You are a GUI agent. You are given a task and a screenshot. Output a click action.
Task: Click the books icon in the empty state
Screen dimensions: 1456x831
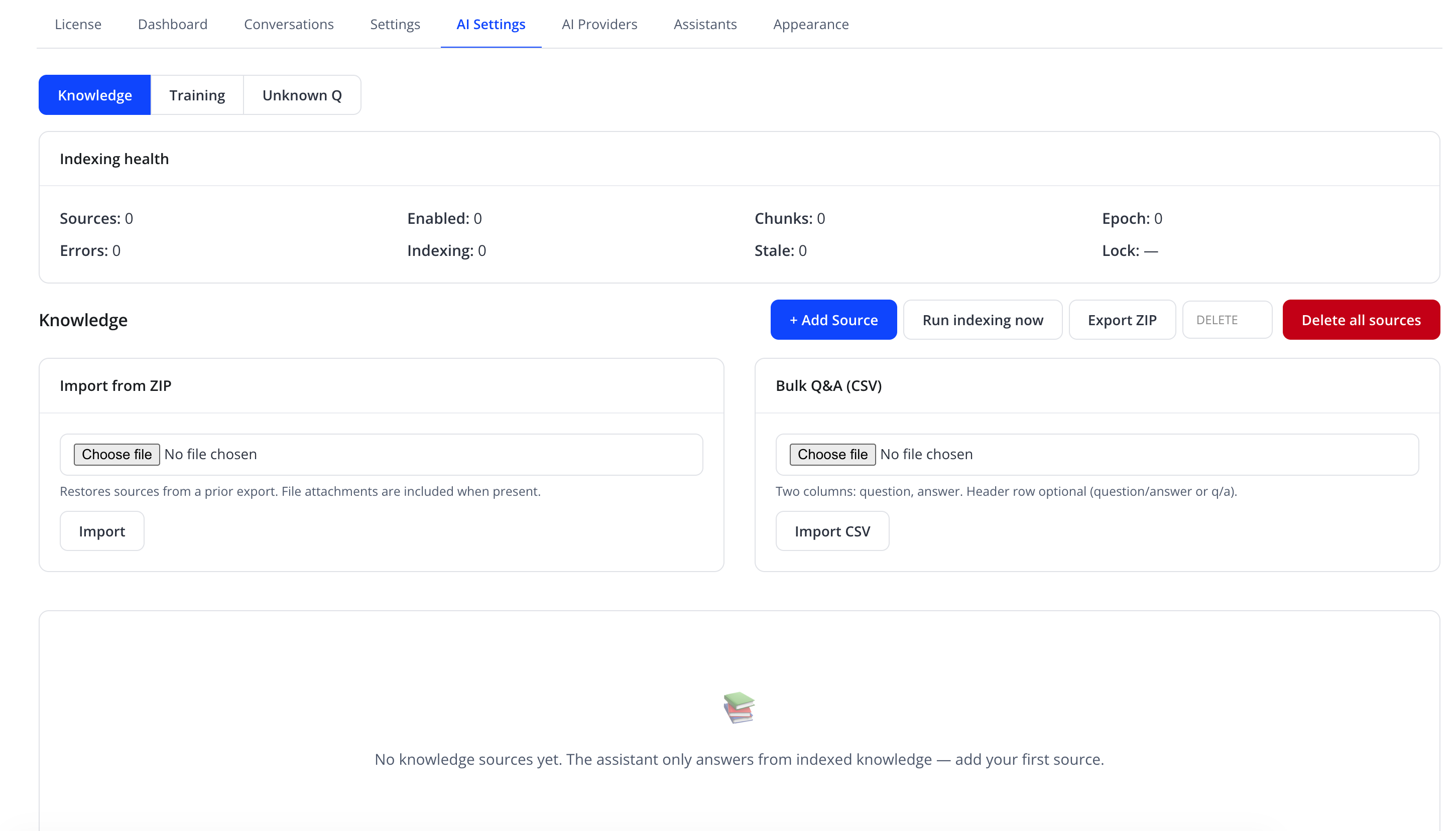[739, 707]
